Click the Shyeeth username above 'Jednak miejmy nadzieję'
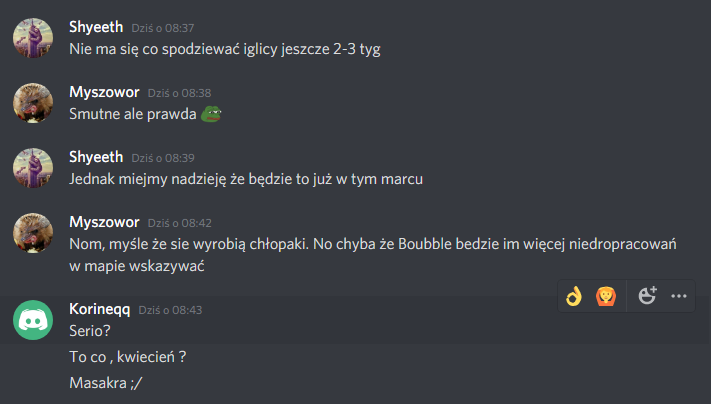711x404 pixels. coord(96,157)
